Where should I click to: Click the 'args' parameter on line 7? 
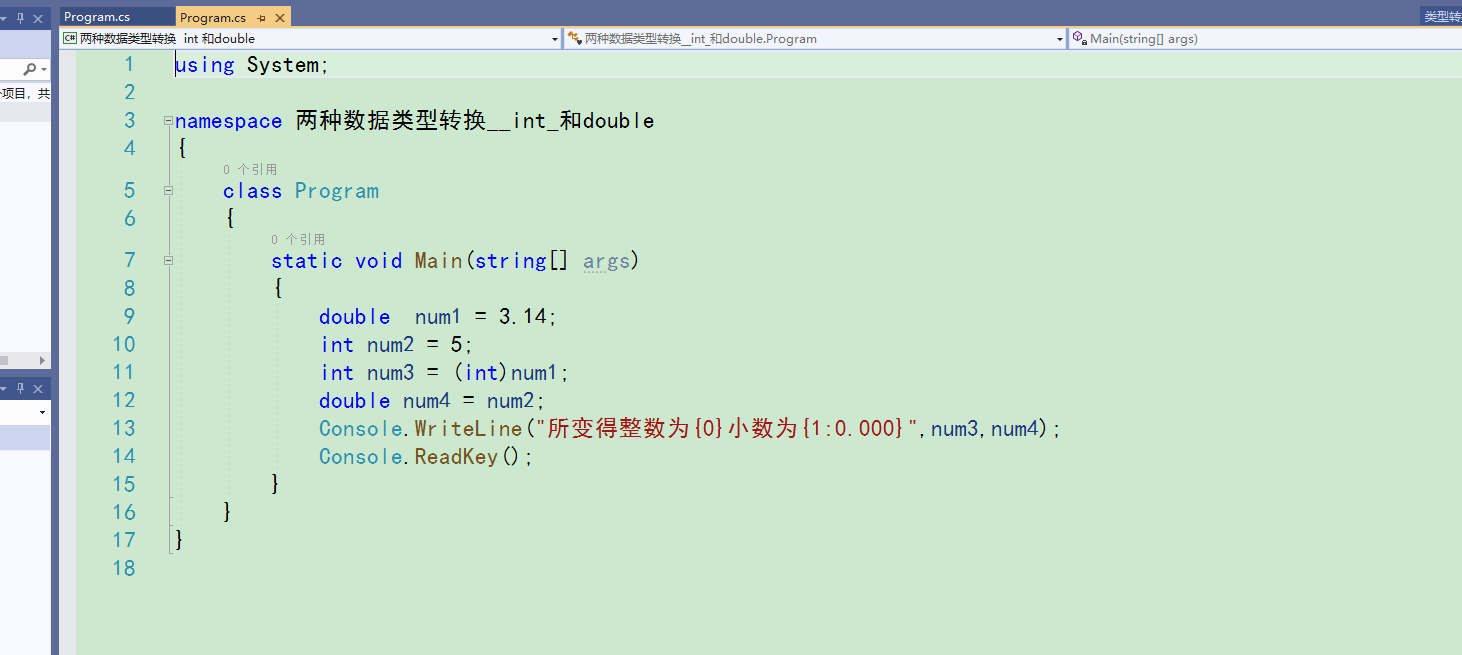tap(607, 261)
